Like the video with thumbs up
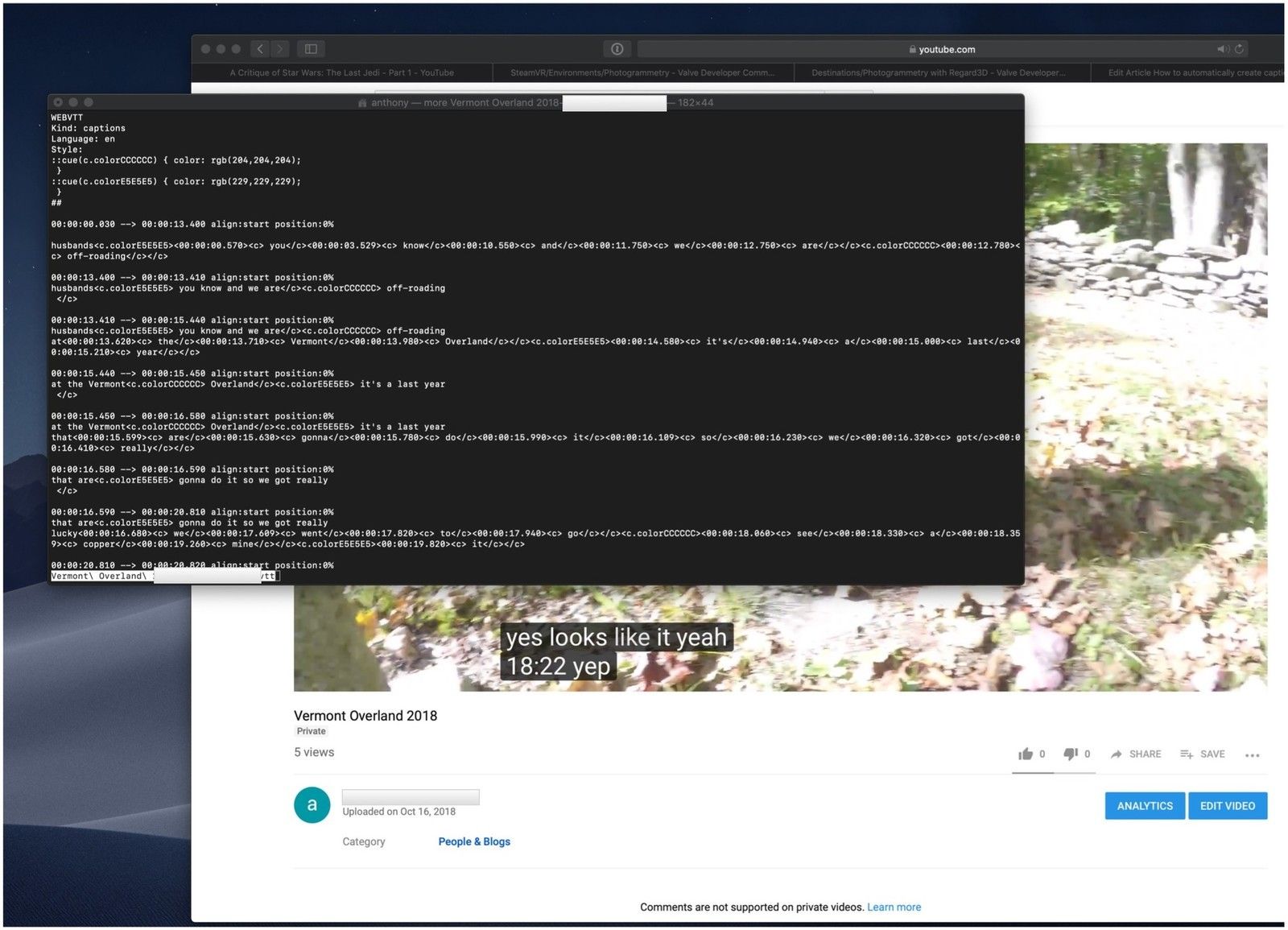Screen dimensions: 1288x930 (1026, 754)
